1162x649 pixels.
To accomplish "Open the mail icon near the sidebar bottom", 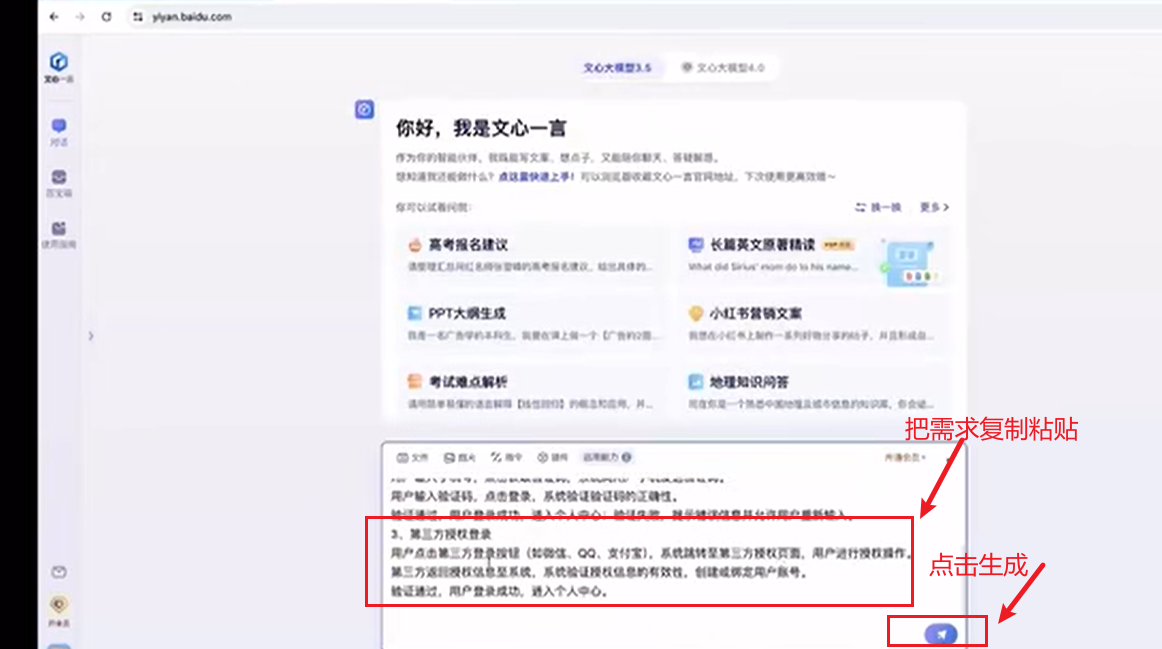I will point(59,572).
